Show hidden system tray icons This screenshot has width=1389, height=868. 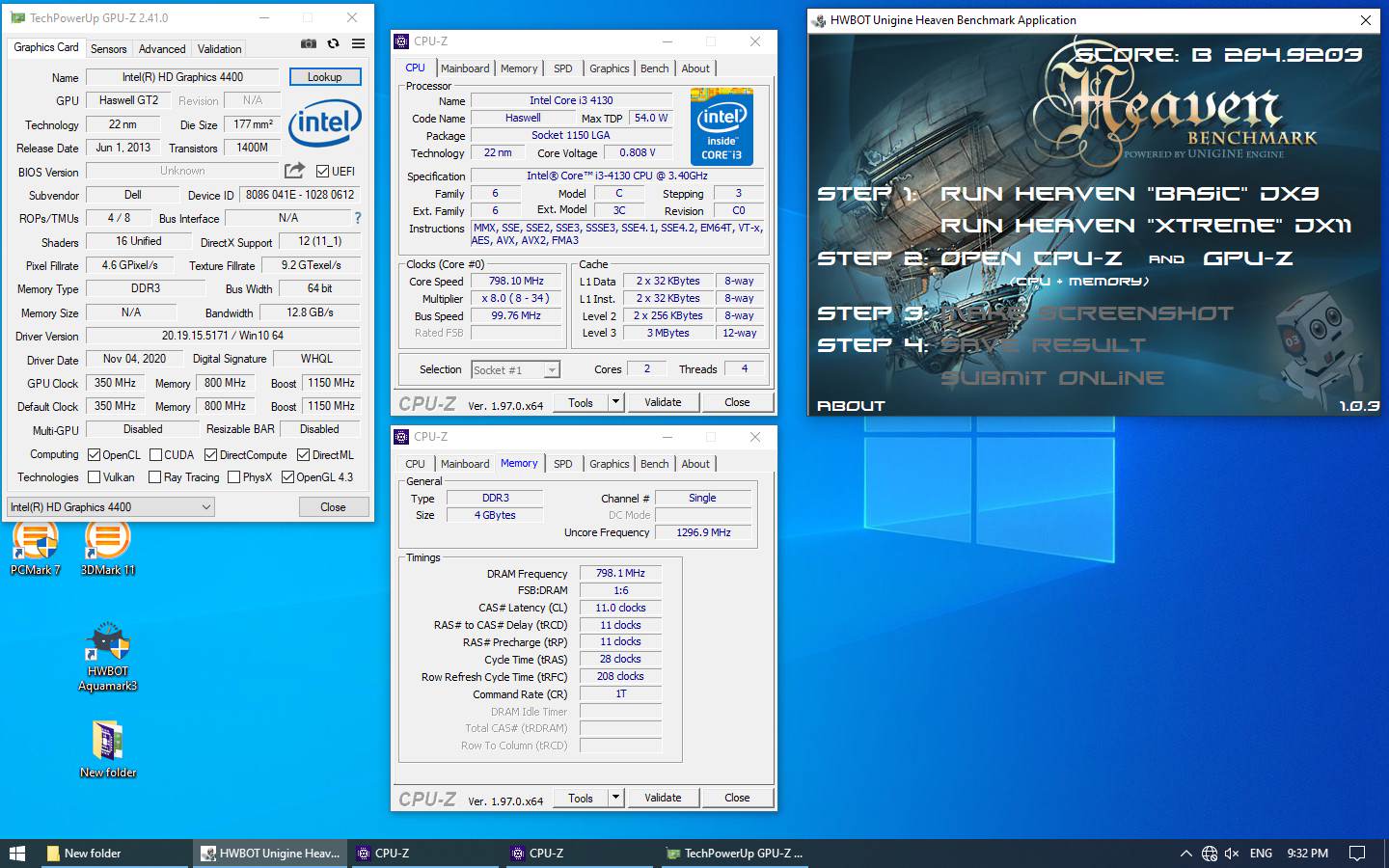click(1185, 854)
